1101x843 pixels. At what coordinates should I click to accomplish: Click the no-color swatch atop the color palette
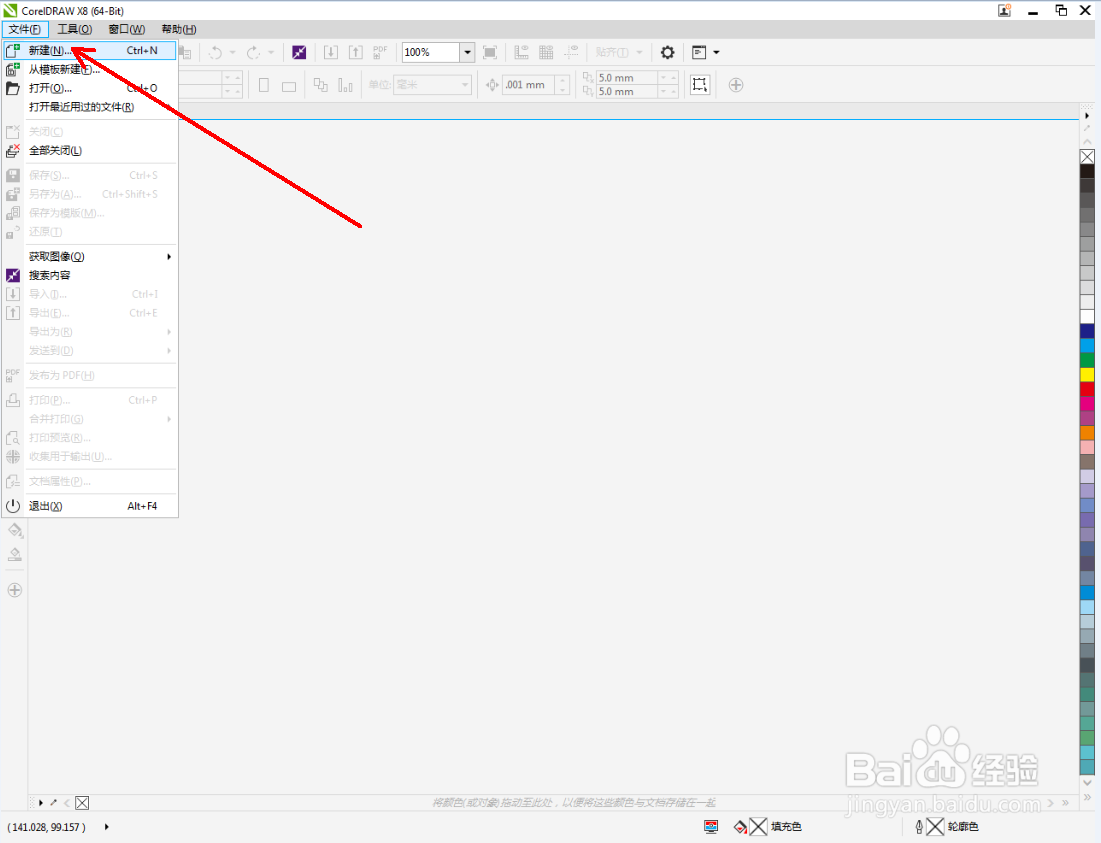click(x=1087, y=157)
